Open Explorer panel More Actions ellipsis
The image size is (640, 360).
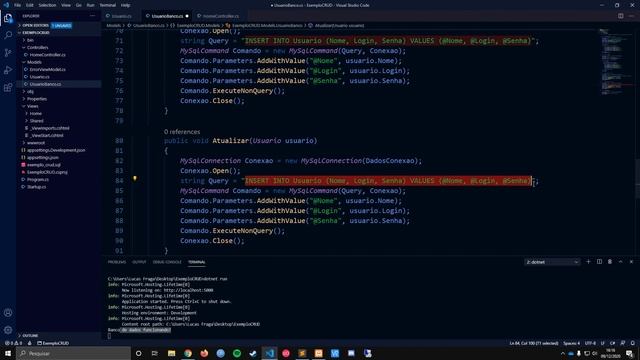tap(93, 16)
